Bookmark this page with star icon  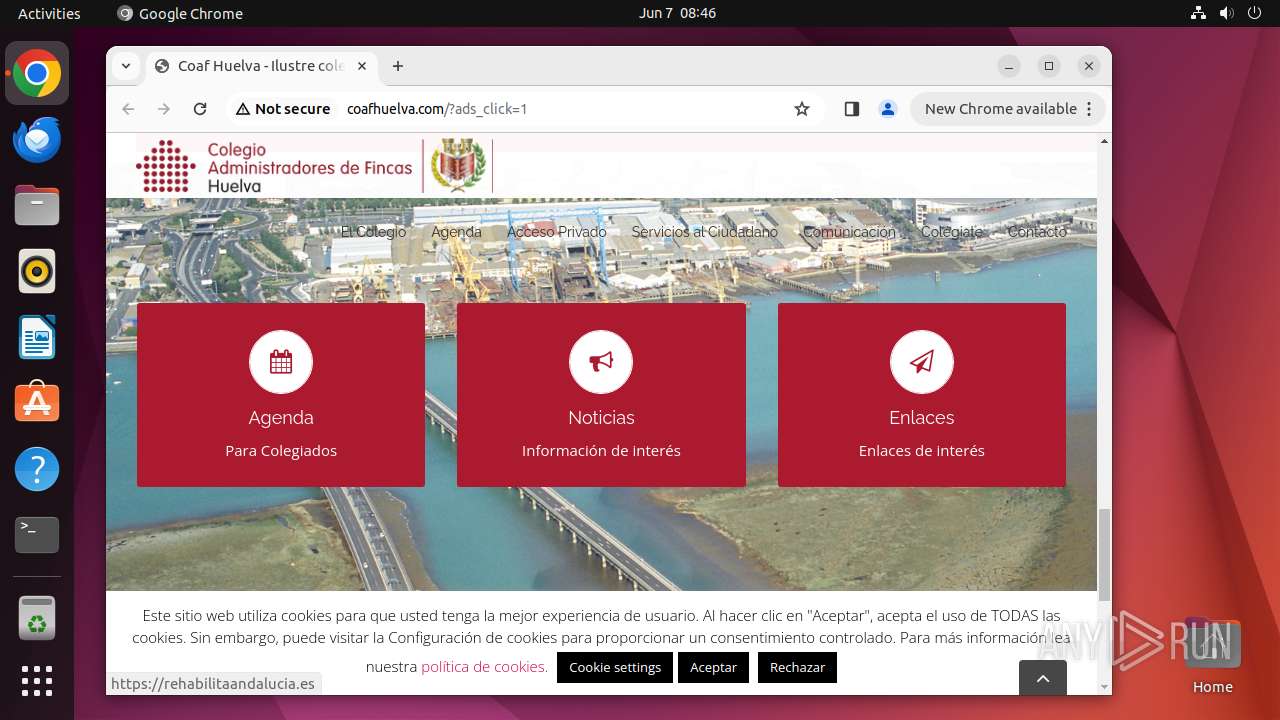click(802, 109)
